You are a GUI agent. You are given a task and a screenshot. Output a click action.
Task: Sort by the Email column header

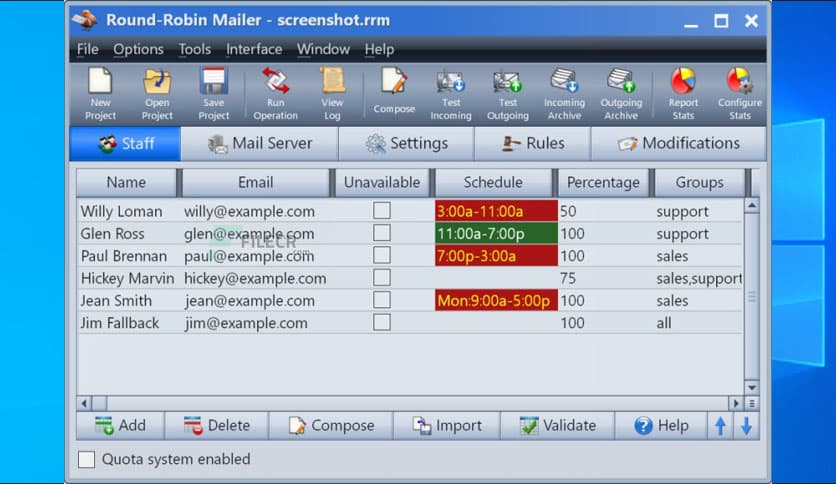(255, 182)
